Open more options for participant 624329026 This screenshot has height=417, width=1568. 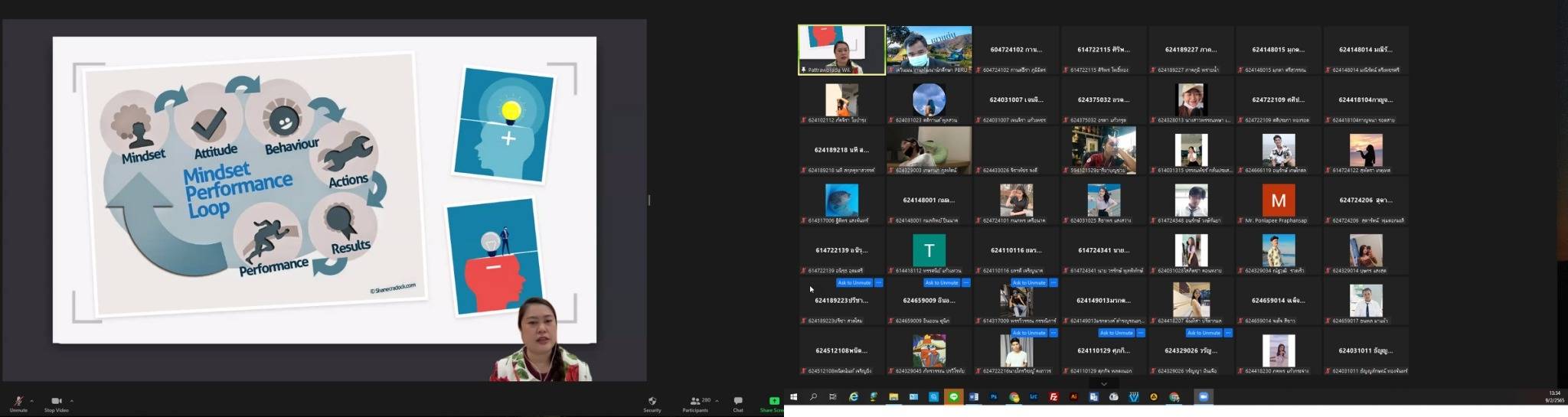coord(1227,334)
